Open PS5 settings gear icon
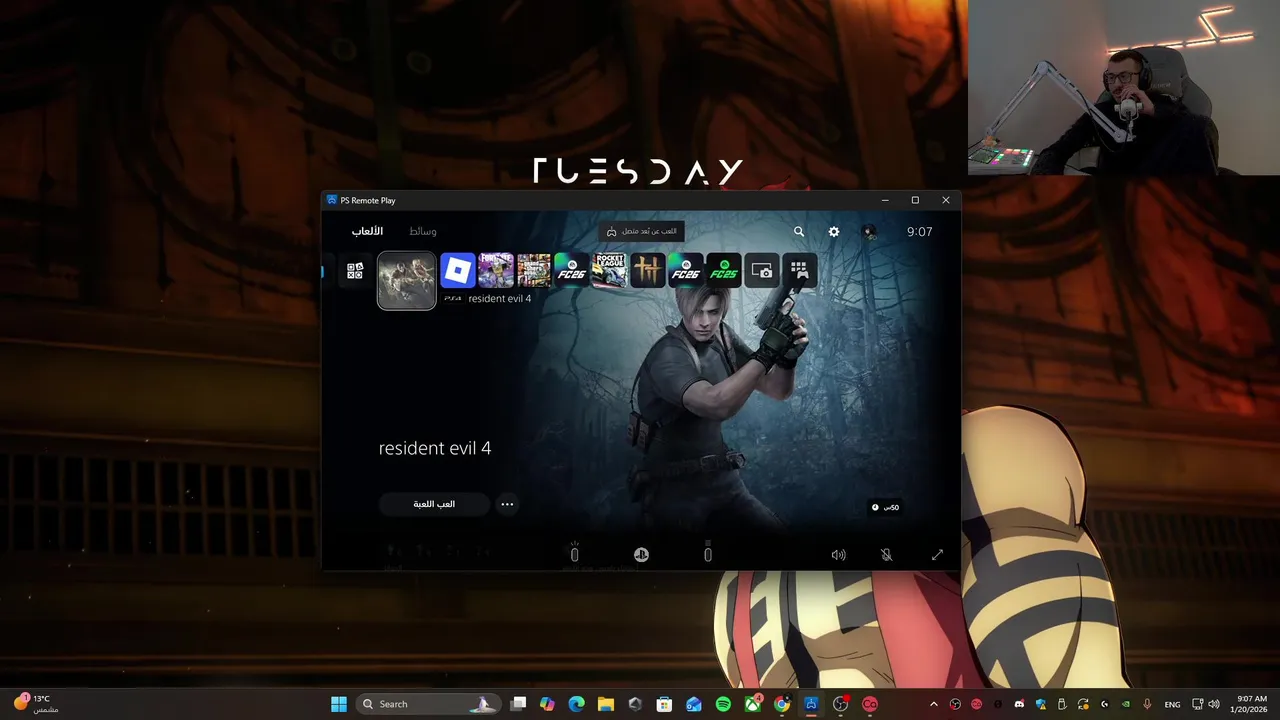 pyautogui.click(x=834, y=232)
